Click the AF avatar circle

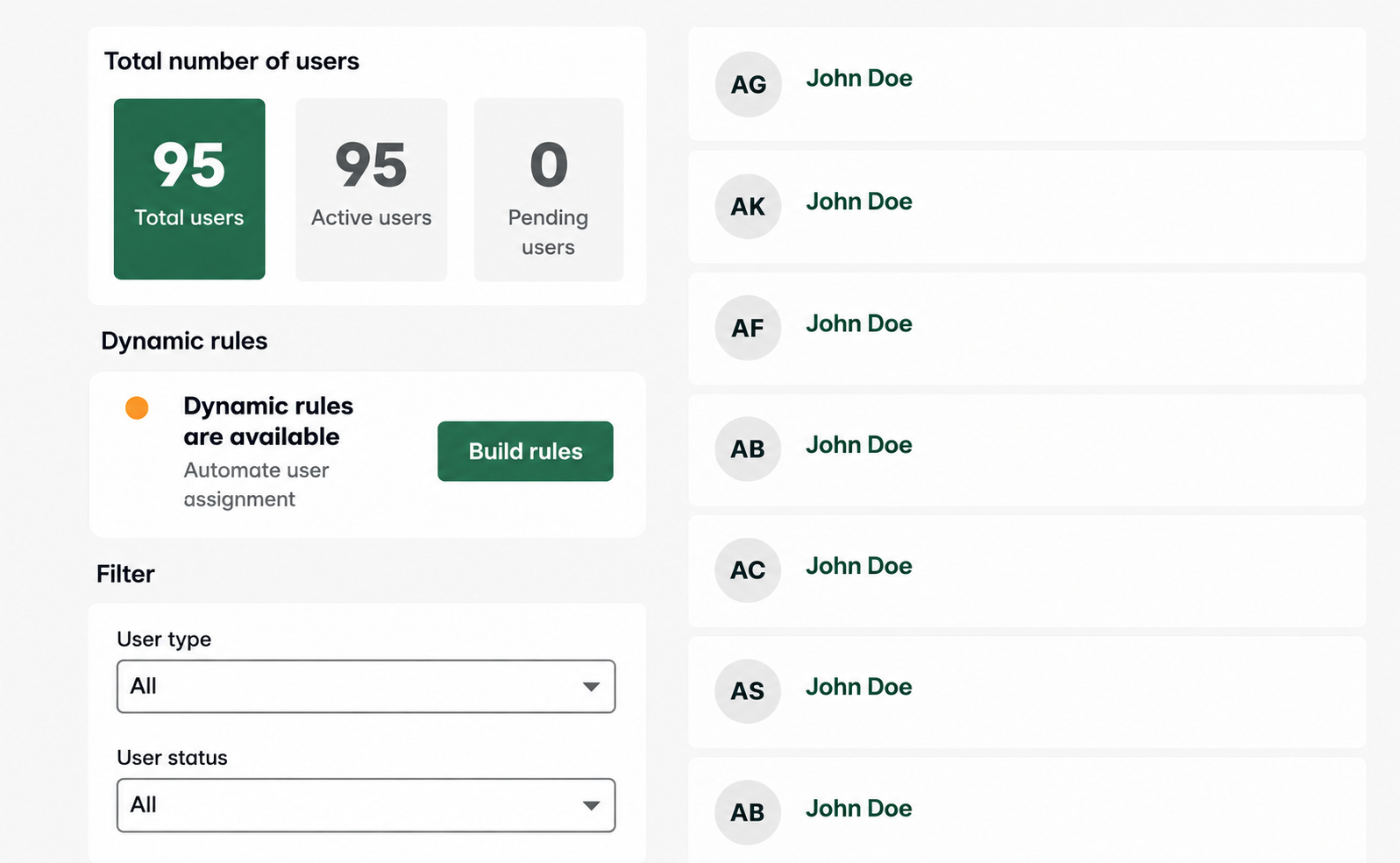(x=748, y=328)
